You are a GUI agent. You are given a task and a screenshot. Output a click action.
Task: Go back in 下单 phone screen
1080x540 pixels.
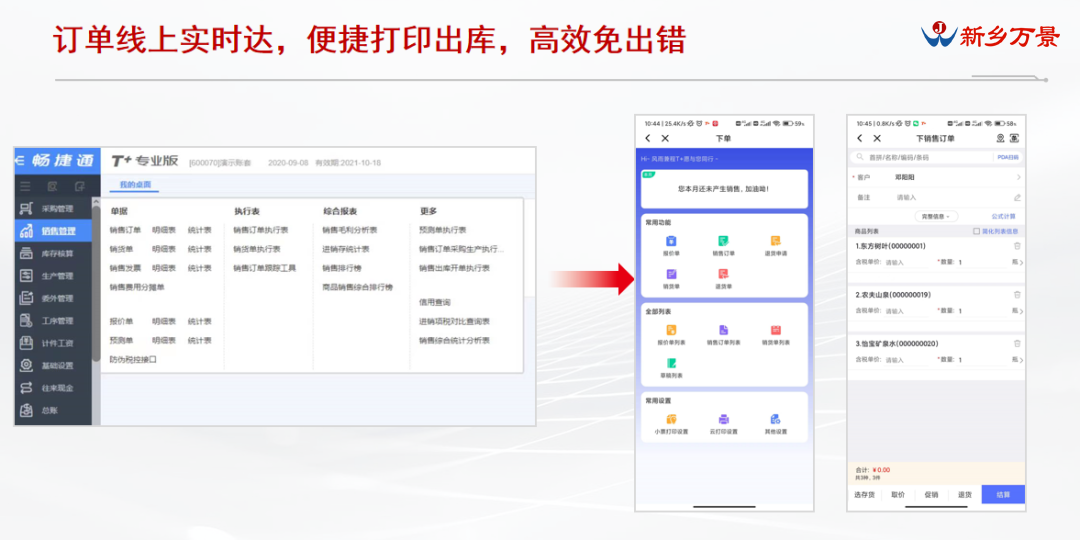pos(648,138)
